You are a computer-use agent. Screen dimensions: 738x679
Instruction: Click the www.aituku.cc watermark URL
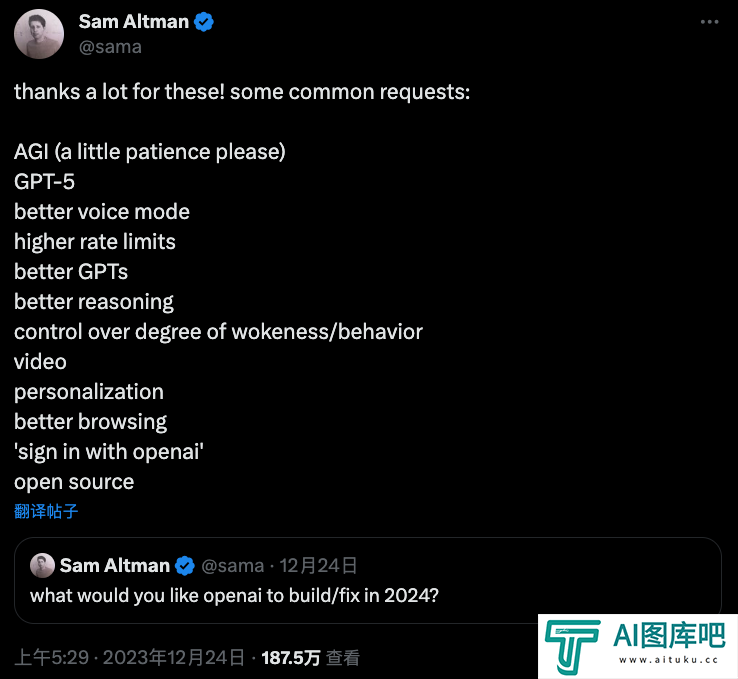point(668,660)
